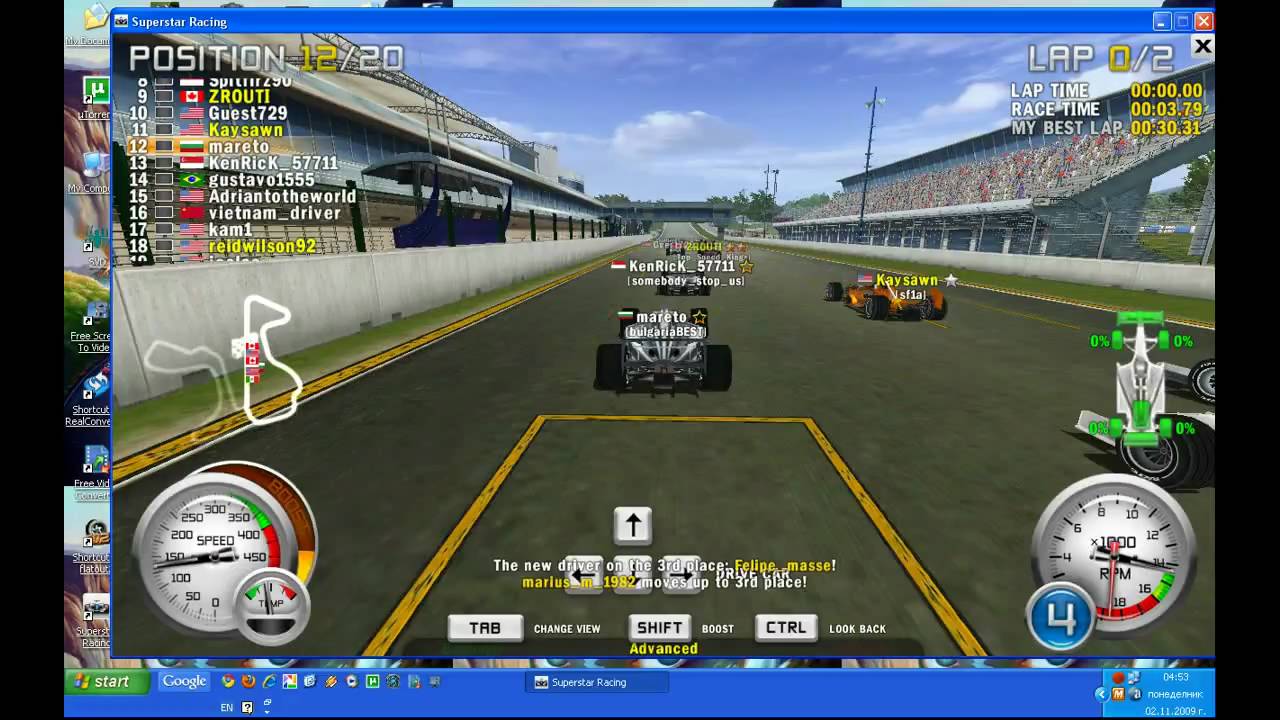Click Felipe_masse name in race message

785,566
